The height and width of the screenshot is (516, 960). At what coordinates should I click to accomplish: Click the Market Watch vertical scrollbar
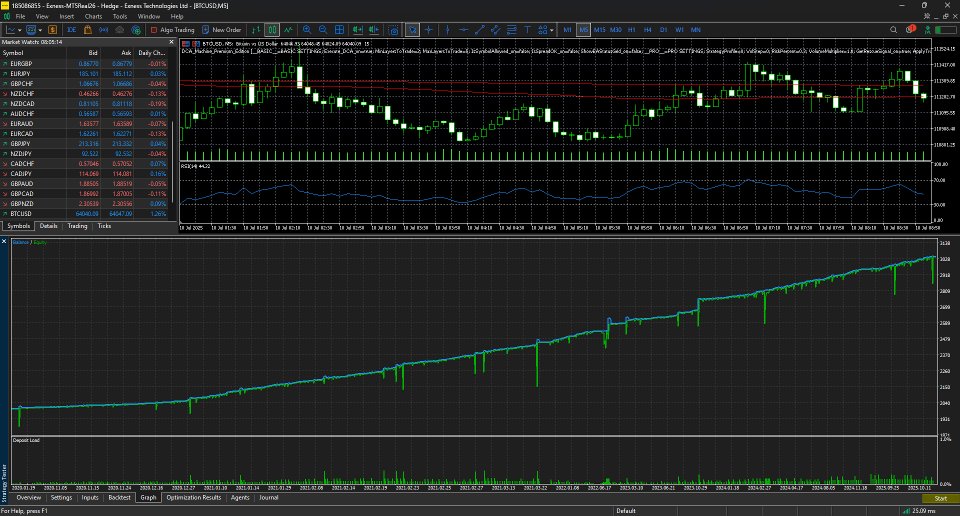point(173,162)
